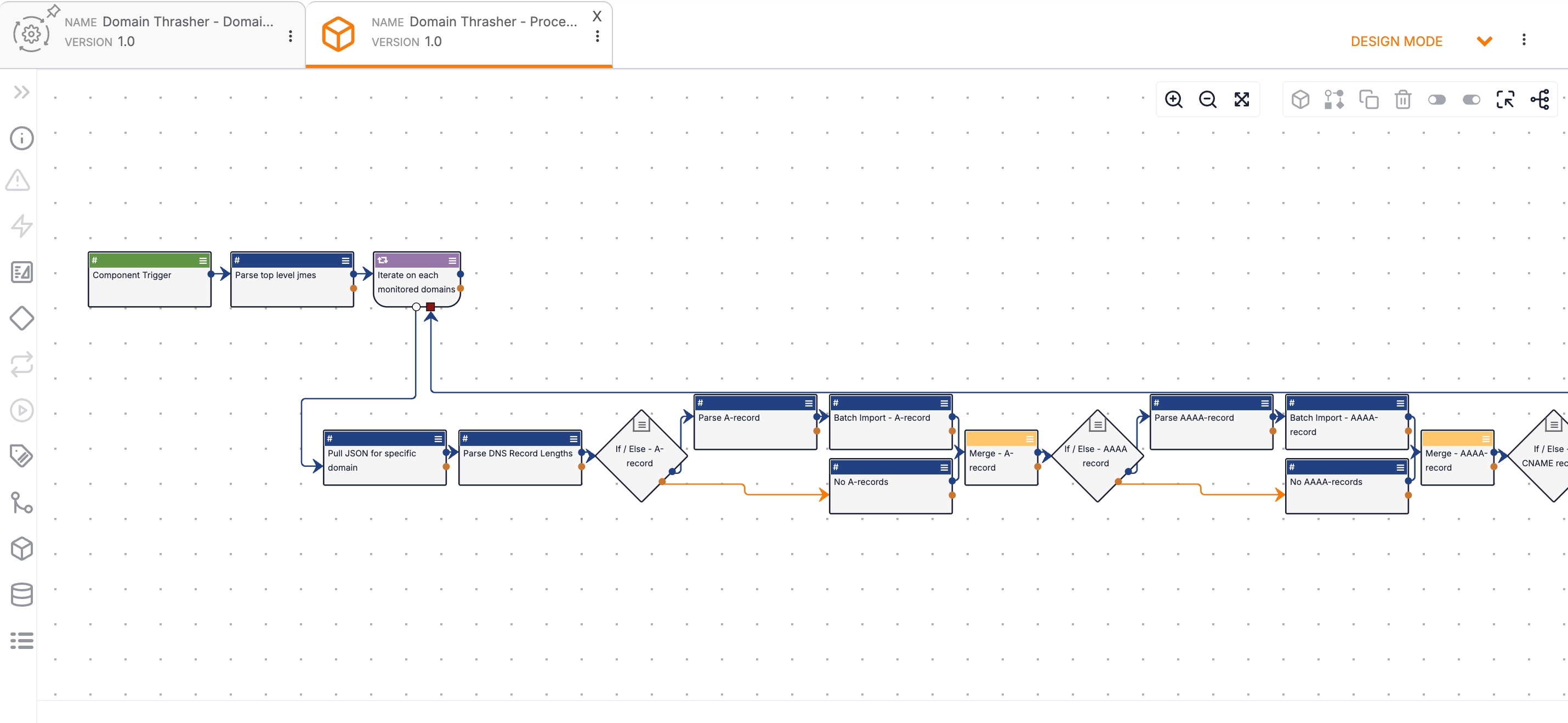Zoom in on the canvas
The image size is (1568, 723).
tap(1174, 100)
